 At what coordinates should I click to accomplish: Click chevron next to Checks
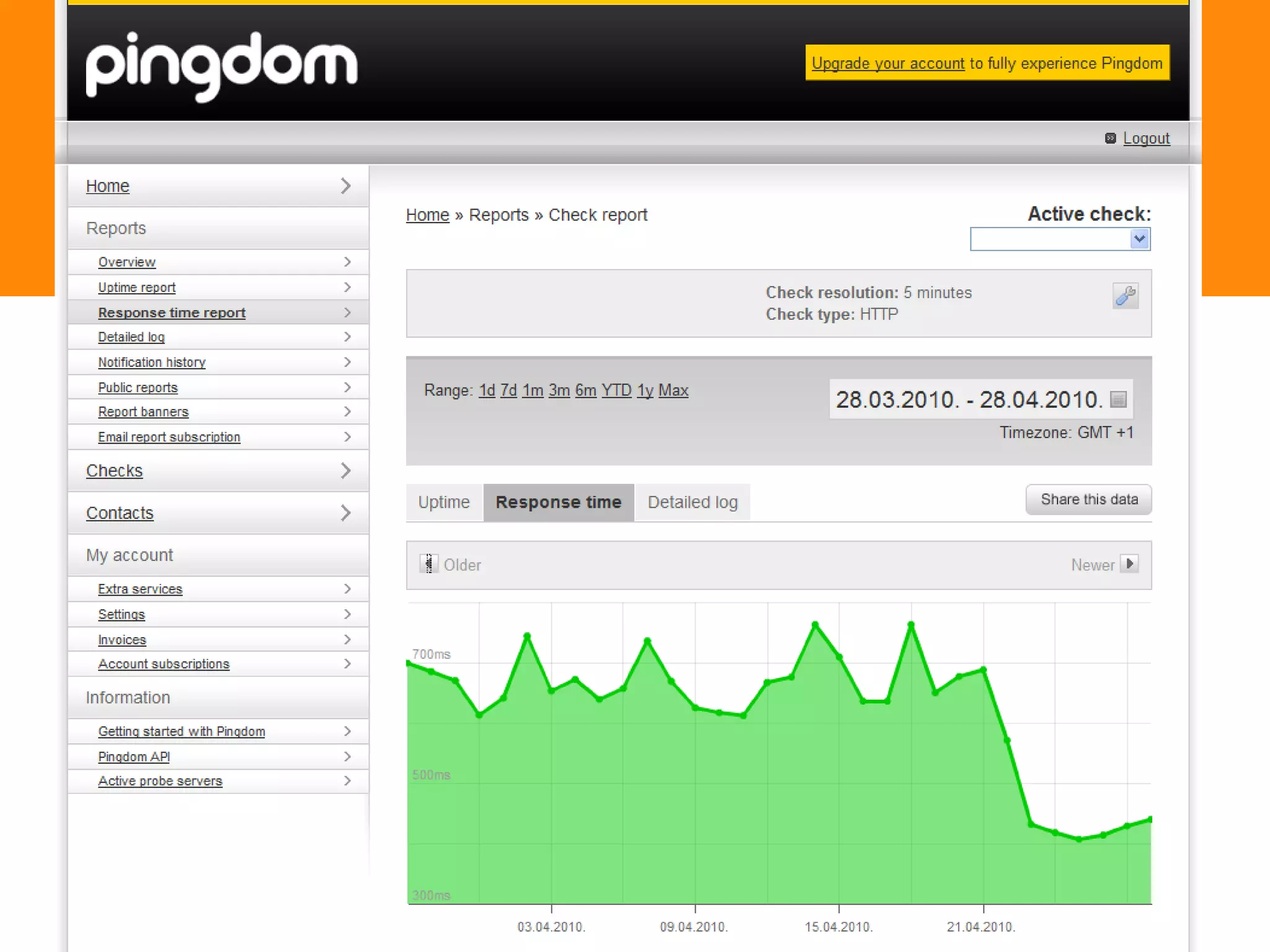click(x=346, y=471)
